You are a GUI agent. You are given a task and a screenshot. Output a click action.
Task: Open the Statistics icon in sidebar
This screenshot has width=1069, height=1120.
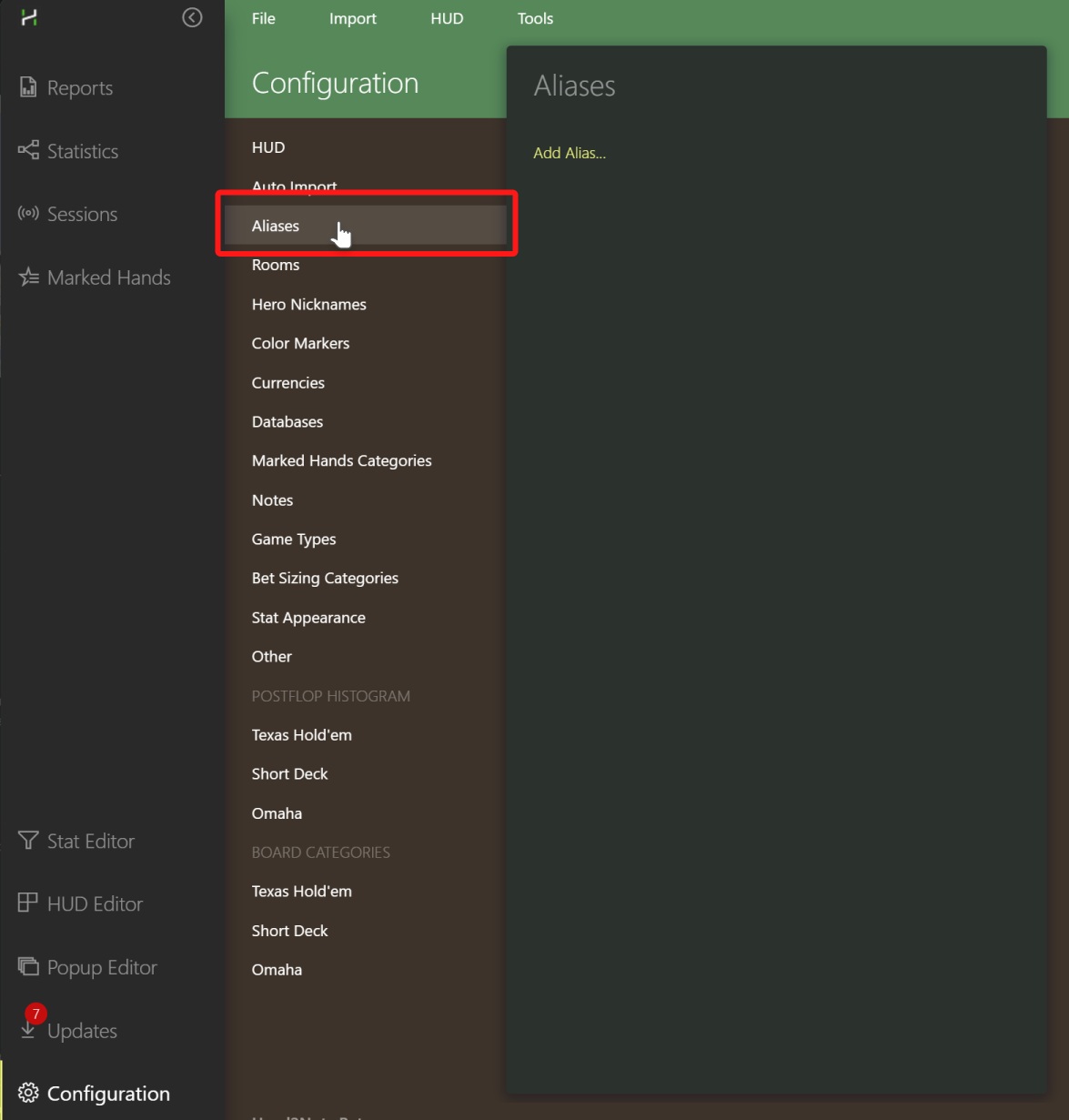(x=28, y=150)
